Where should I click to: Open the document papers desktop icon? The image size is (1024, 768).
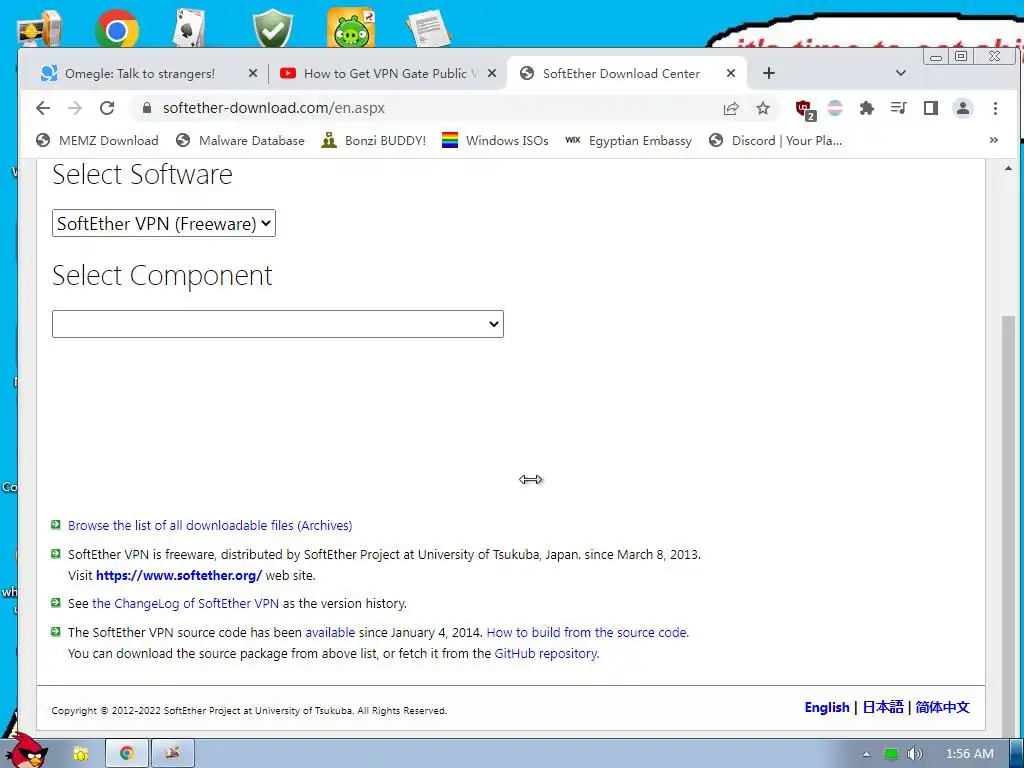428,29
